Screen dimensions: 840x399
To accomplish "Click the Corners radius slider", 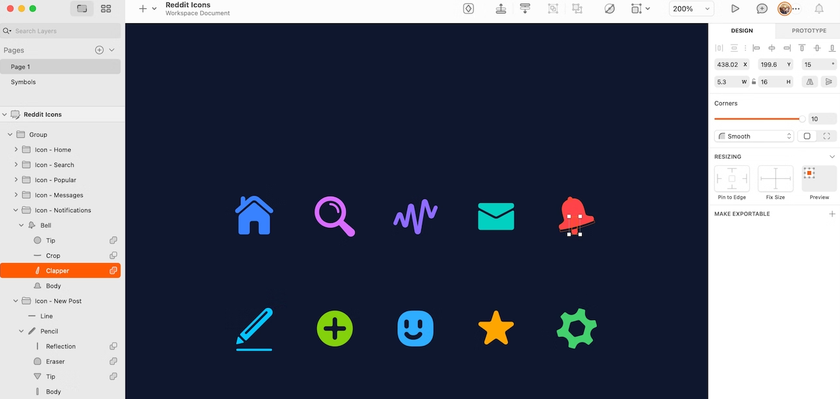I will click(x=759, y=119).
